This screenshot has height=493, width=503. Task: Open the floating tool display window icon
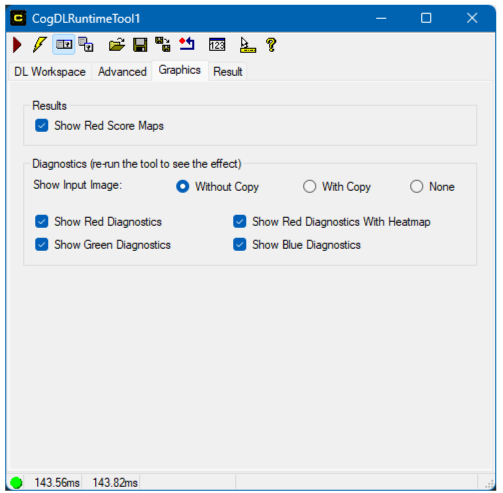[86, 44]
